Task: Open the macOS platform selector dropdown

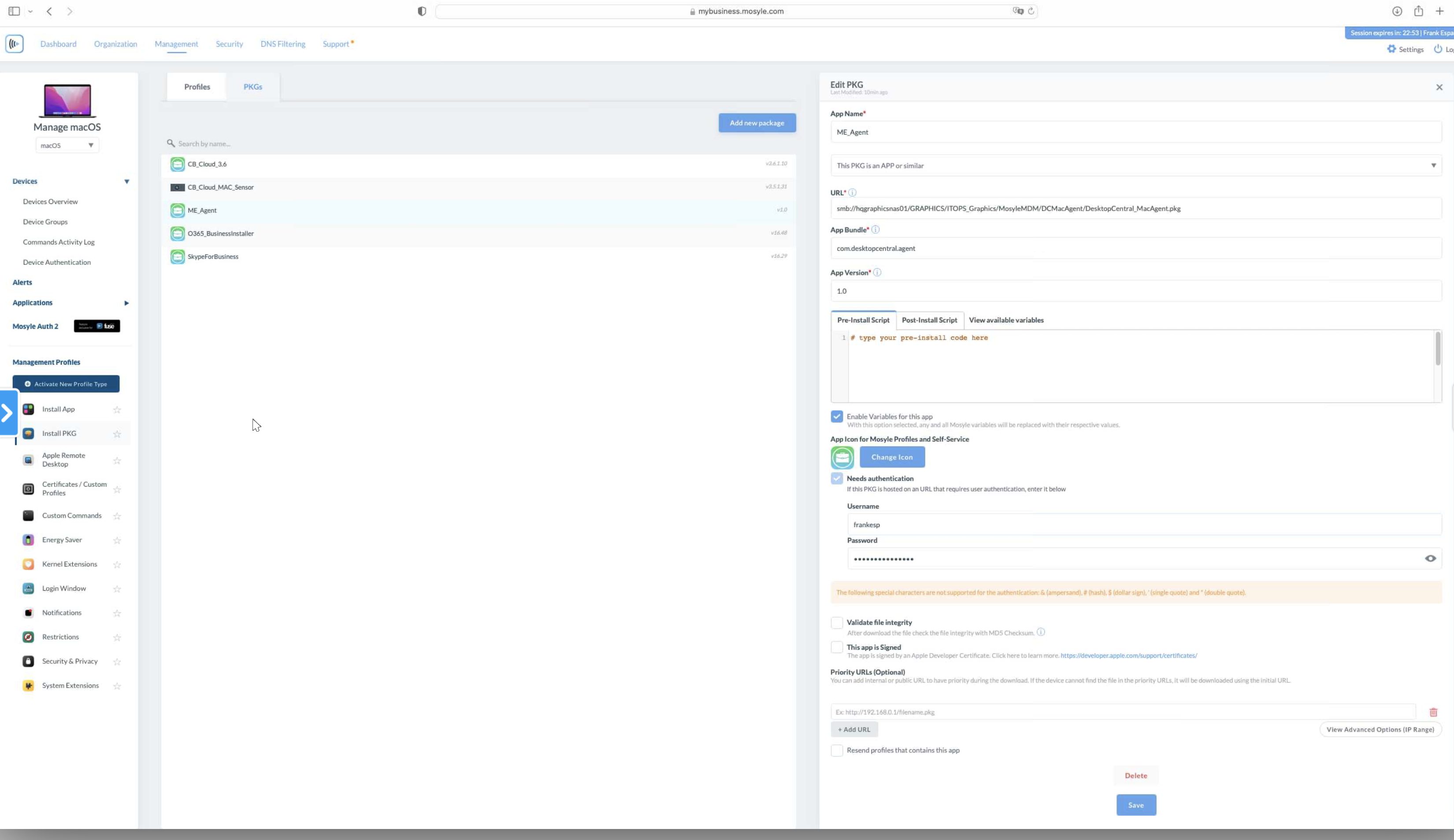Action: tap(67, 145)
